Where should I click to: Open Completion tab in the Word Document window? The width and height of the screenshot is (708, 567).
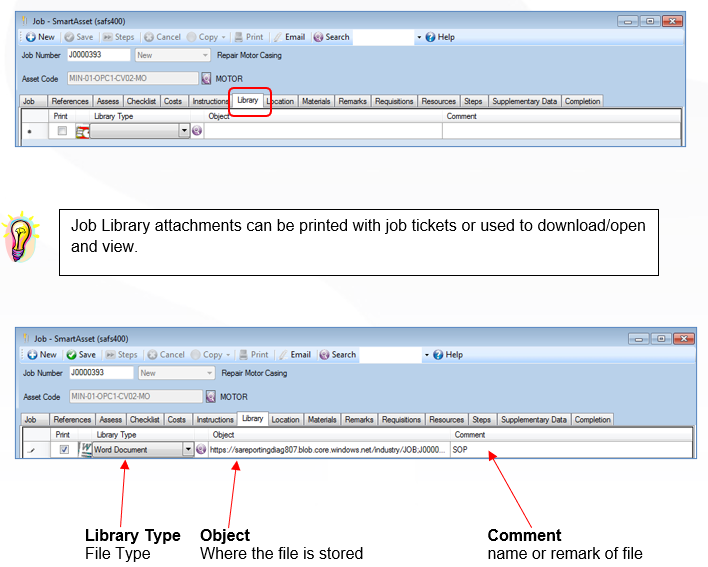pos(592,419)
